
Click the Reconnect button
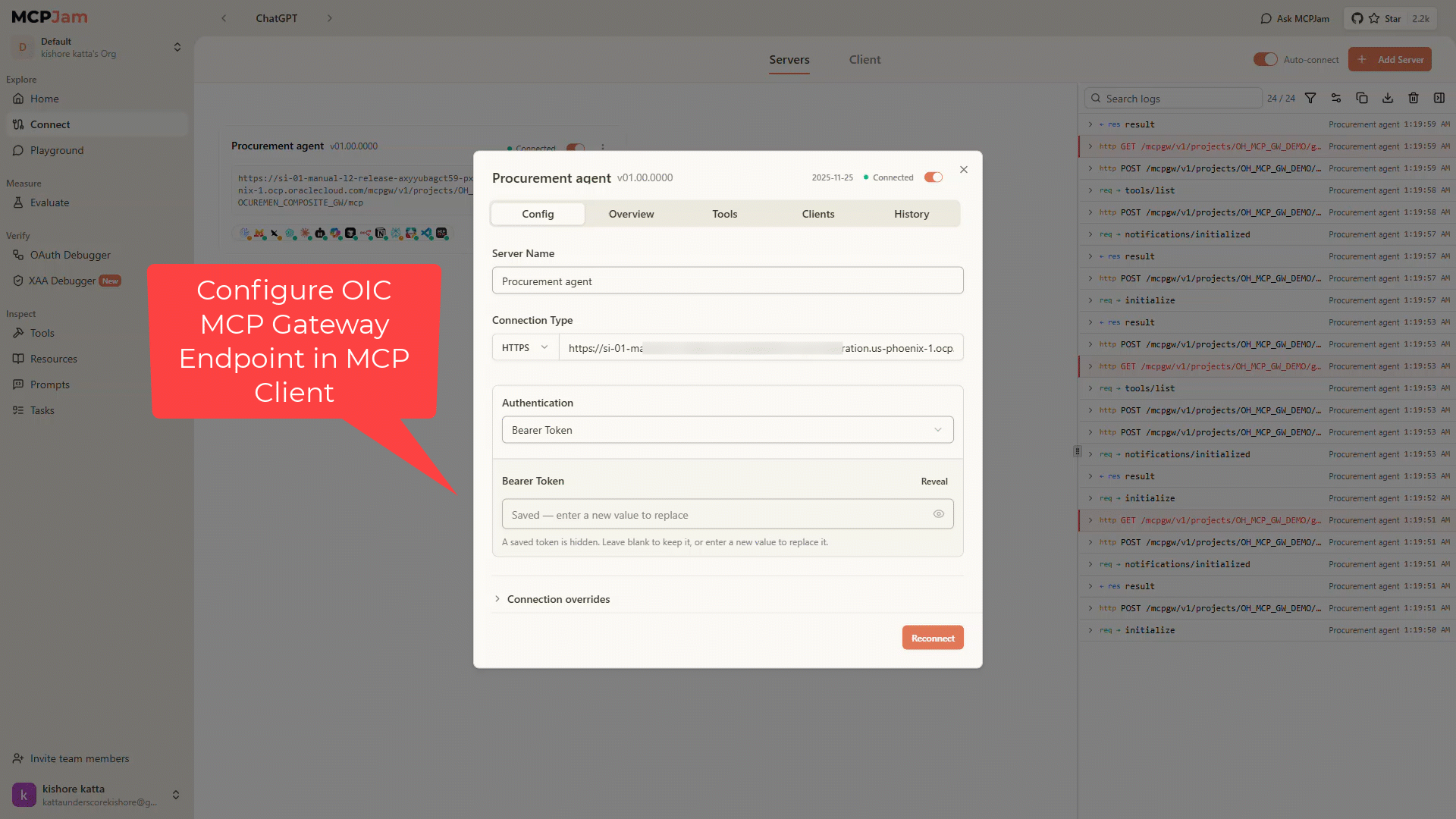[x=933, y=638]
